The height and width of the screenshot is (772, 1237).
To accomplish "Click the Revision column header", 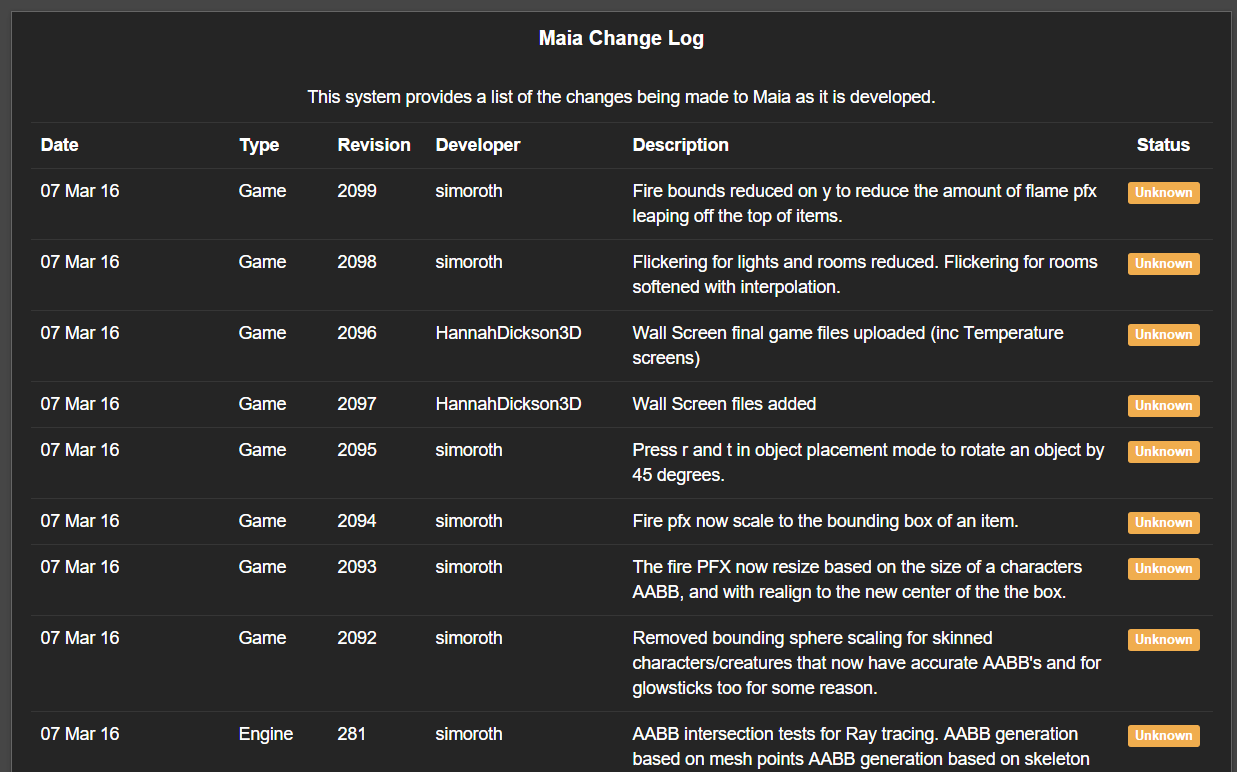I will click(x=374, y=145).
